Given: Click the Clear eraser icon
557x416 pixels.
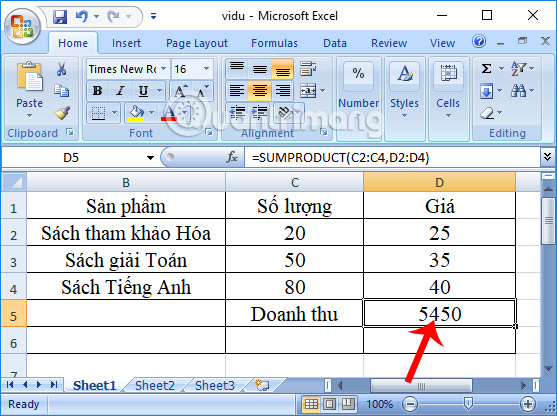Looking at the screenshot, I should coord(487,113).
